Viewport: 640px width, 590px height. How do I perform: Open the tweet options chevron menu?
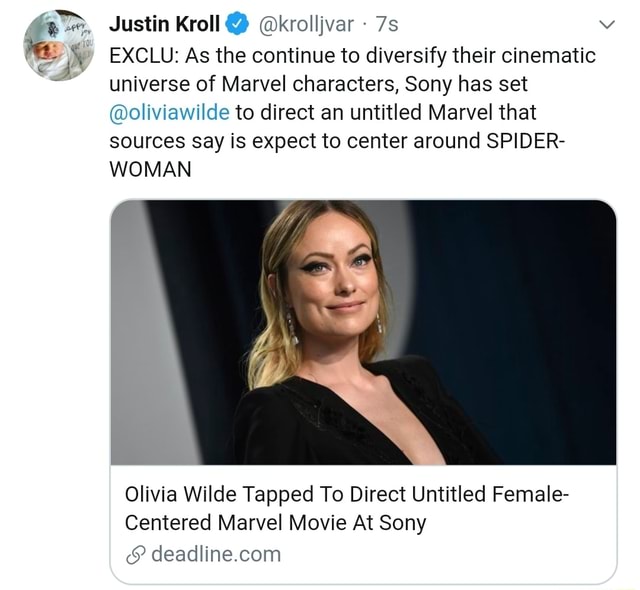602,23
